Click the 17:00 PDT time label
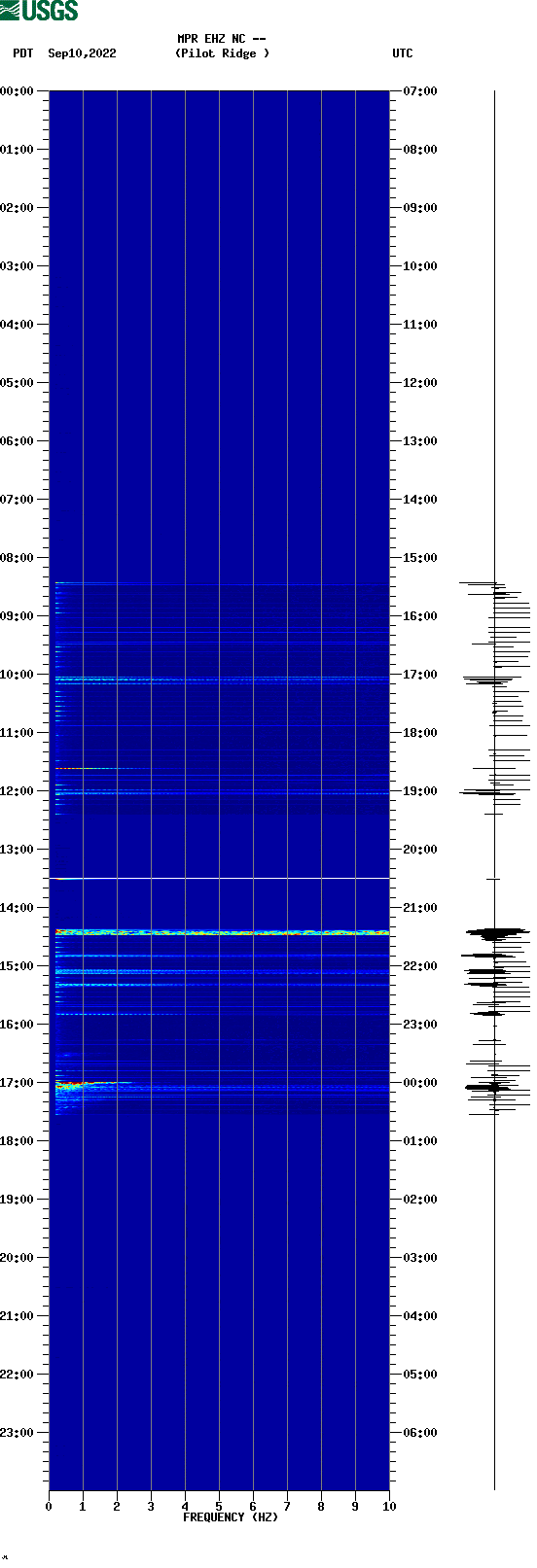 tap(17, 1083)
